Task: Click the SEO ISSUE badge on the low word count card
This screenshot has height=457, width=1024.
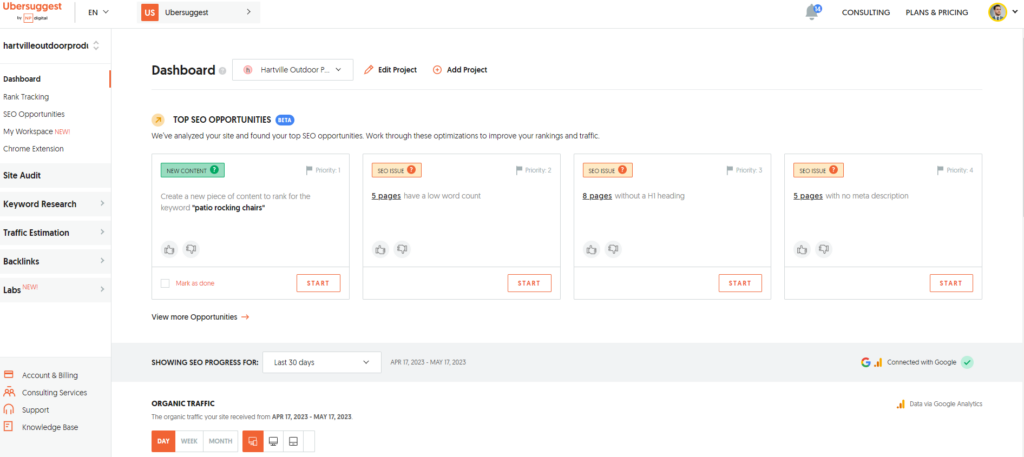Action: click(396, 170)
